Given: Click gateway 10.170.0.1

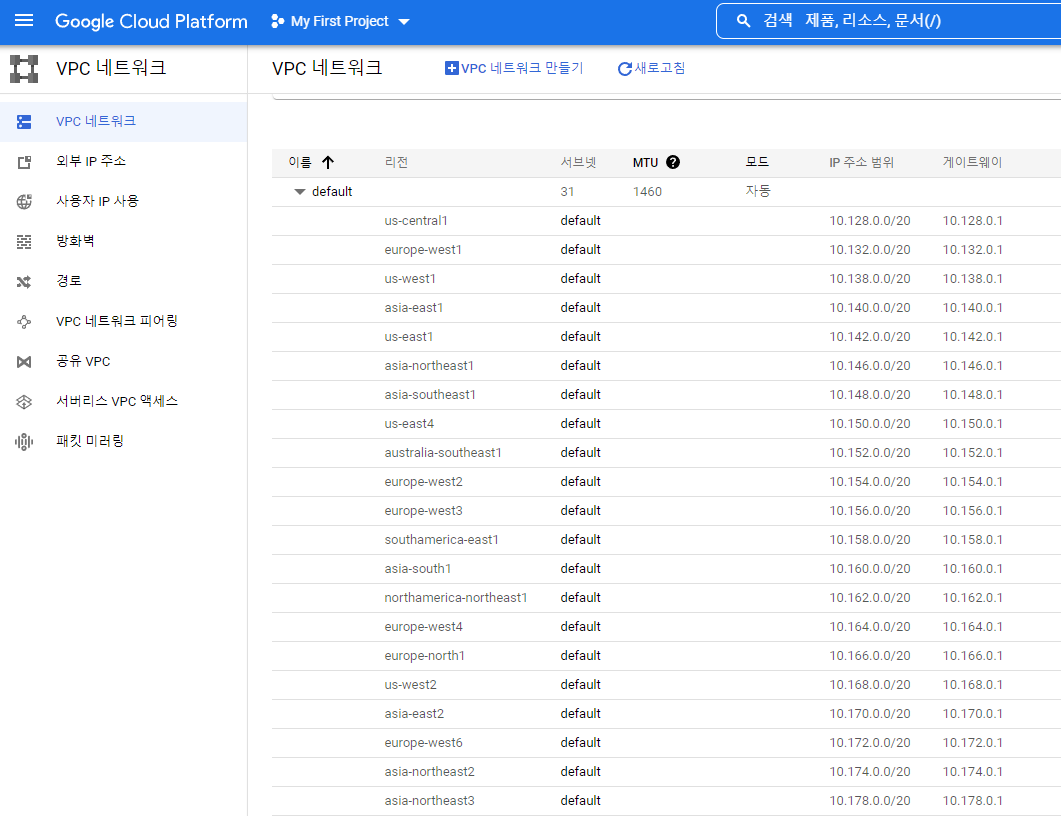Looking at the screenshot, I should 972,714.
